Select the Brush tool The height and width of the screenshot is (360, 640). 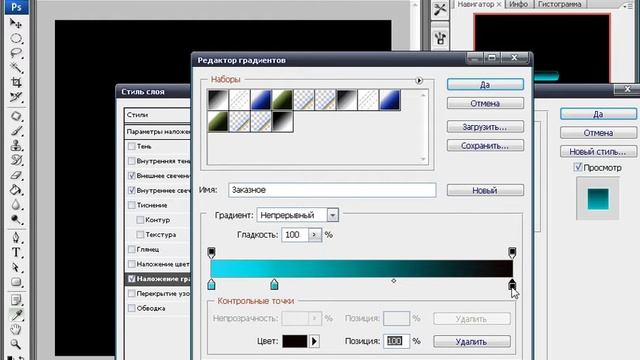click(16, 131)
